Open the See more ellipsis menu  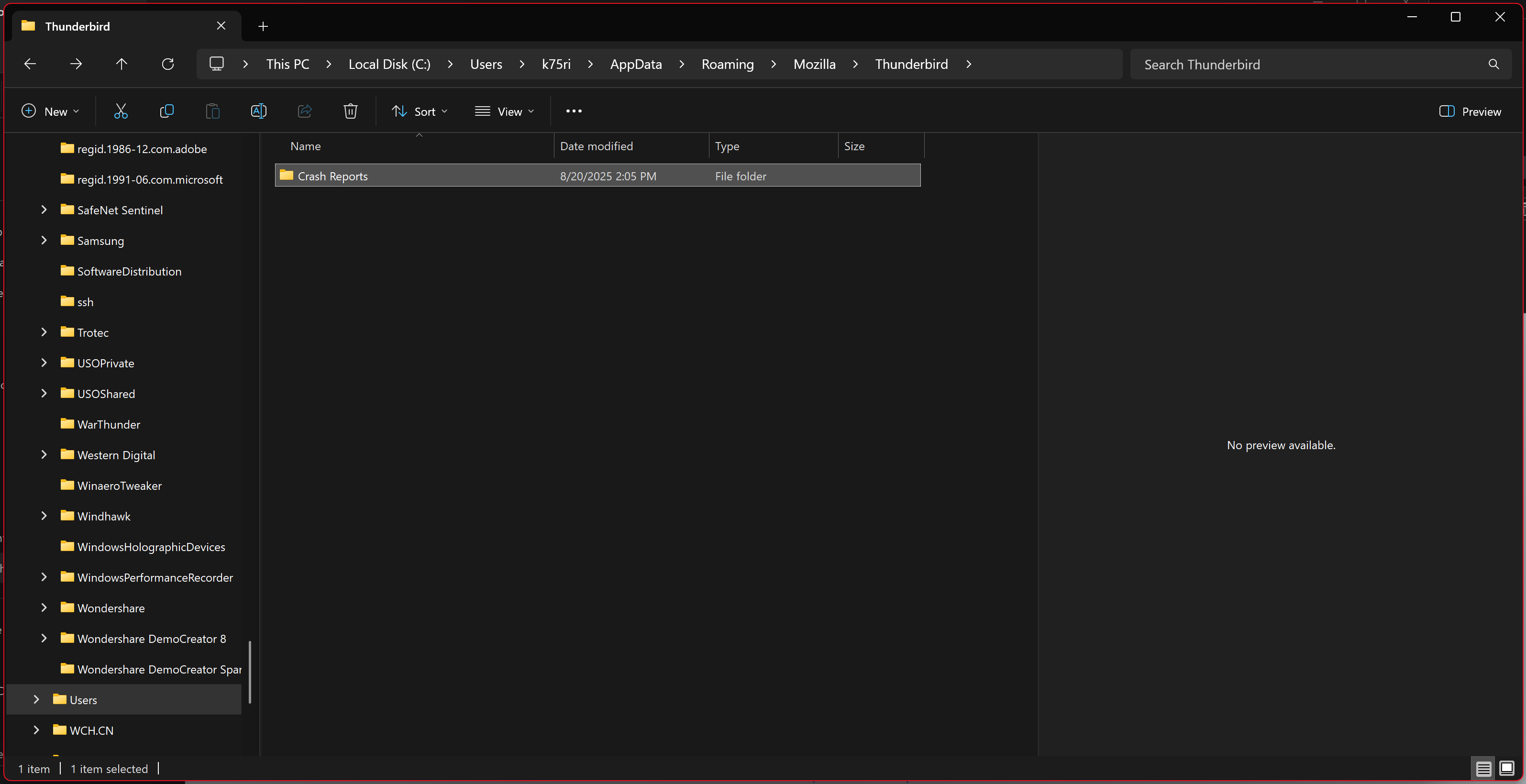coord(574,111)
